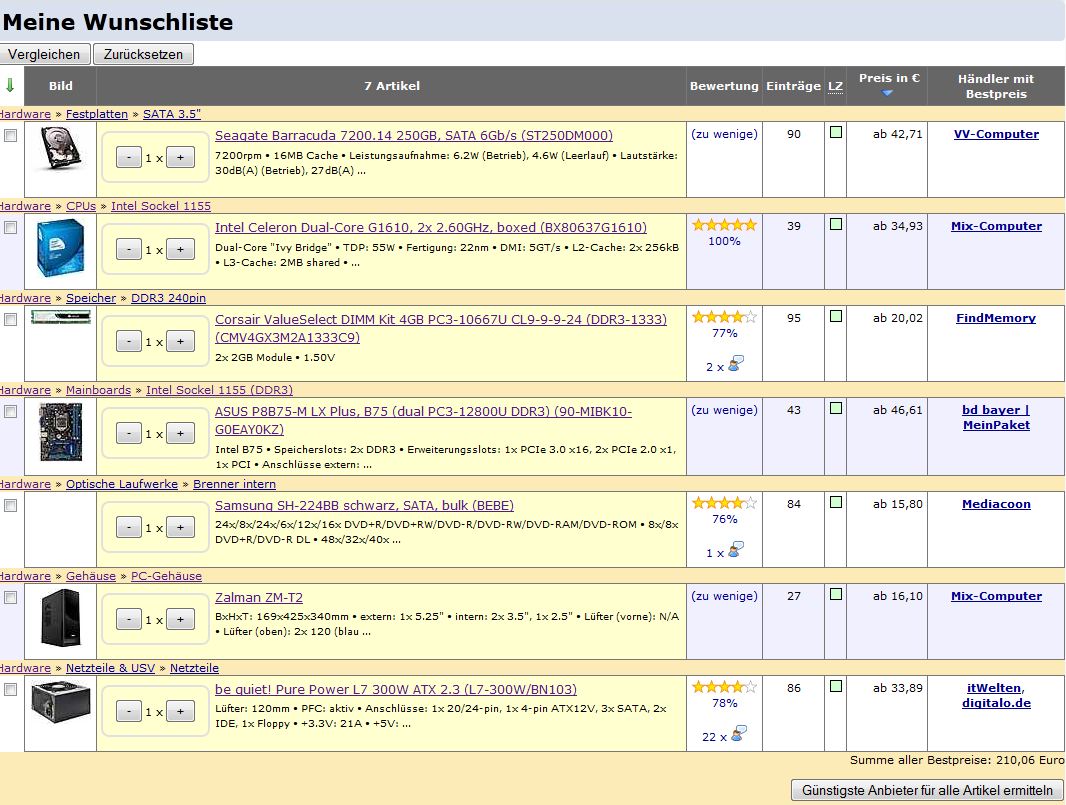
Task: Click the blue sort arrow under Preis in €
Action: click(x=887, y=93)
